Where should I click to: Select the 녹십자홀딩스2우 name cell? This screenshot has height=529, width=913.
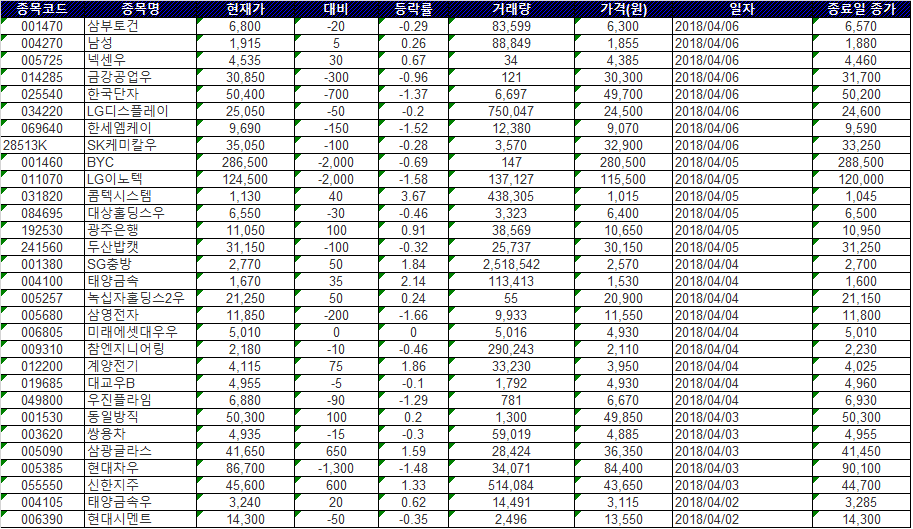(x=140, y=298)
